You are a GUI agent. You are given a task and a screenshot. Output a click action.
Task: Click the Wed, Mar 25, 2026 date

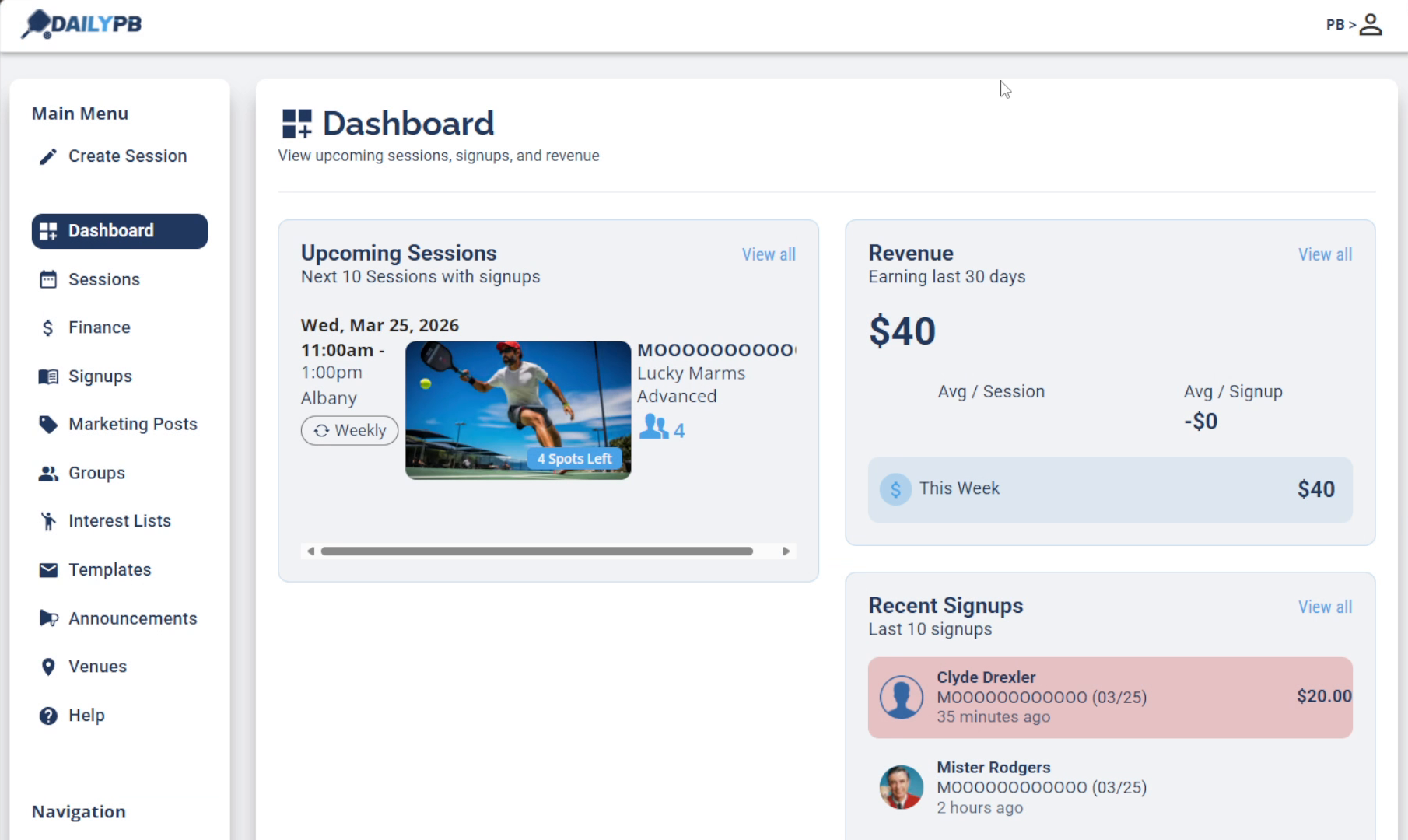(x=380, y=325)
